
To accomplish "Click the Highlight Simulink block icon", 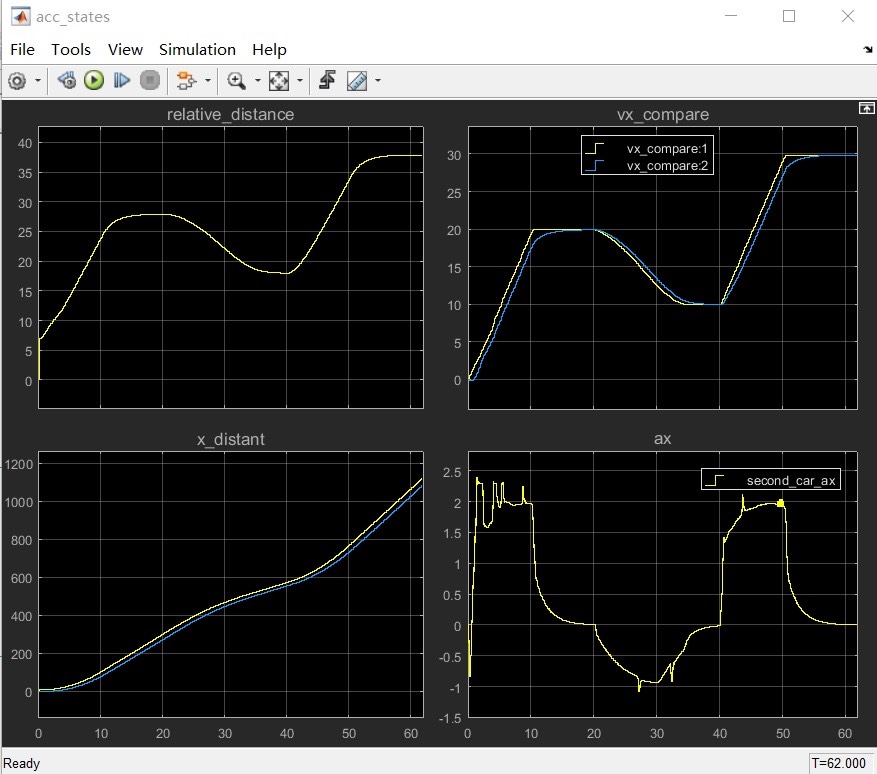I will [x=186, y=81].
